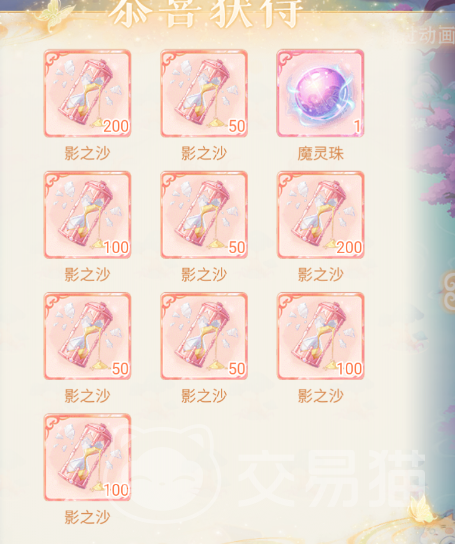Click the 魔灵珠 item name label

pos(320,153)
